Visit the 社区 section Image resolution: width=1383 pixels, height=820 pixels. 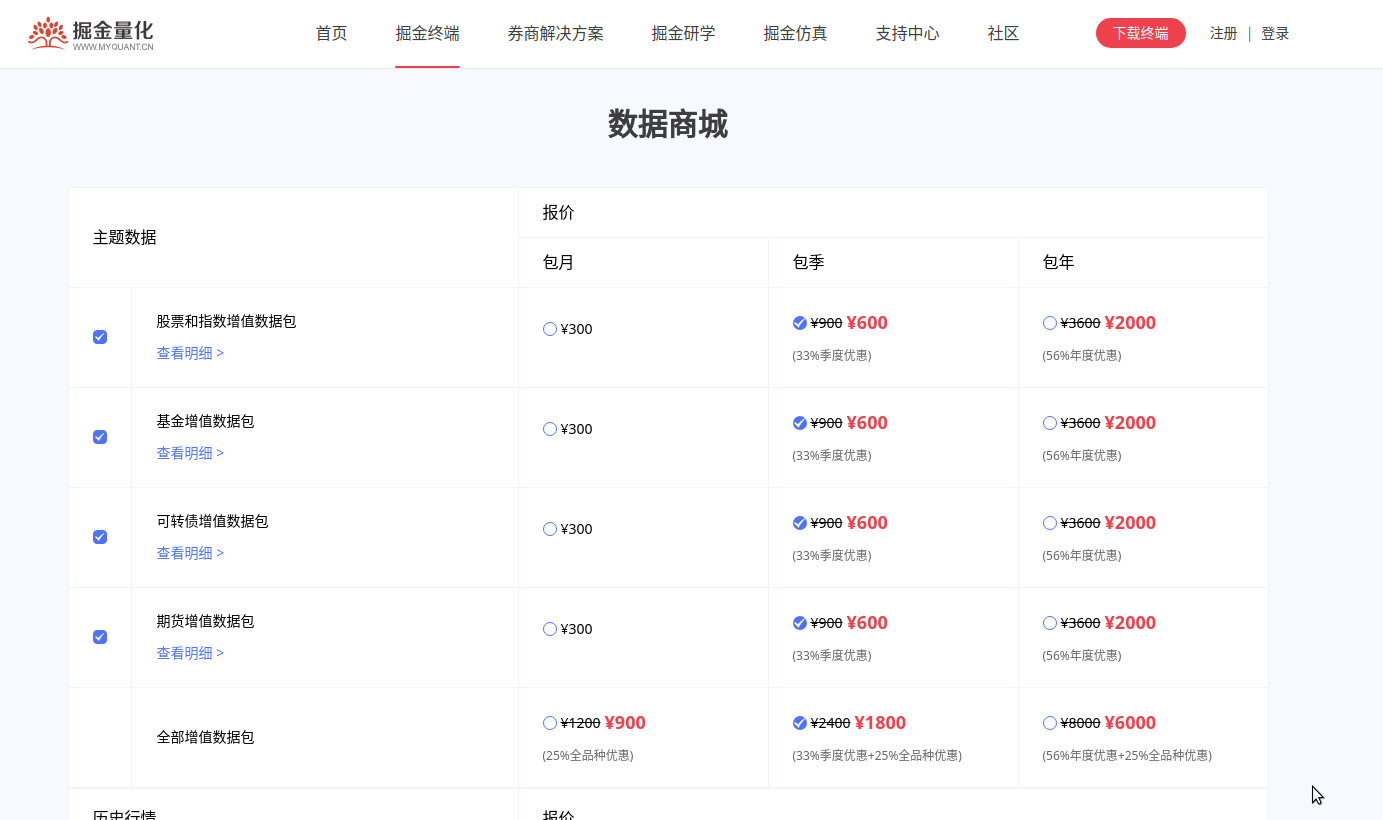click(1002, 33)
